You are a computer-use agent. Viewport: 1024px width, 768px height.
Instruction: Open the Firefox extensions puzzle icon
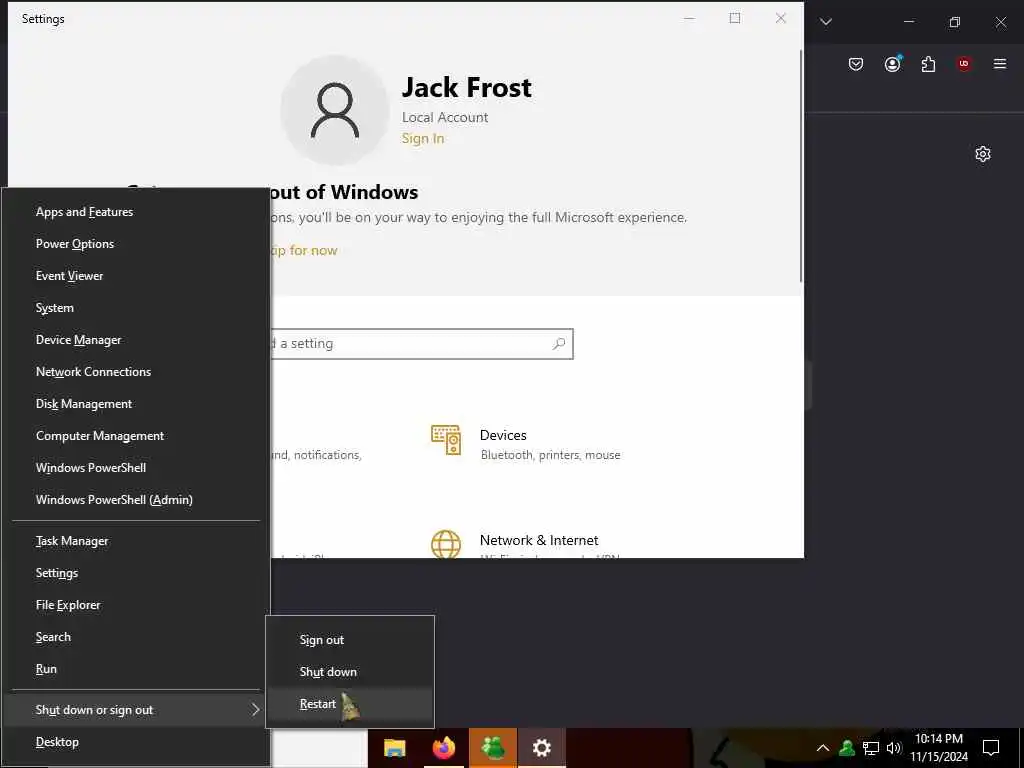tap(928, 64)
